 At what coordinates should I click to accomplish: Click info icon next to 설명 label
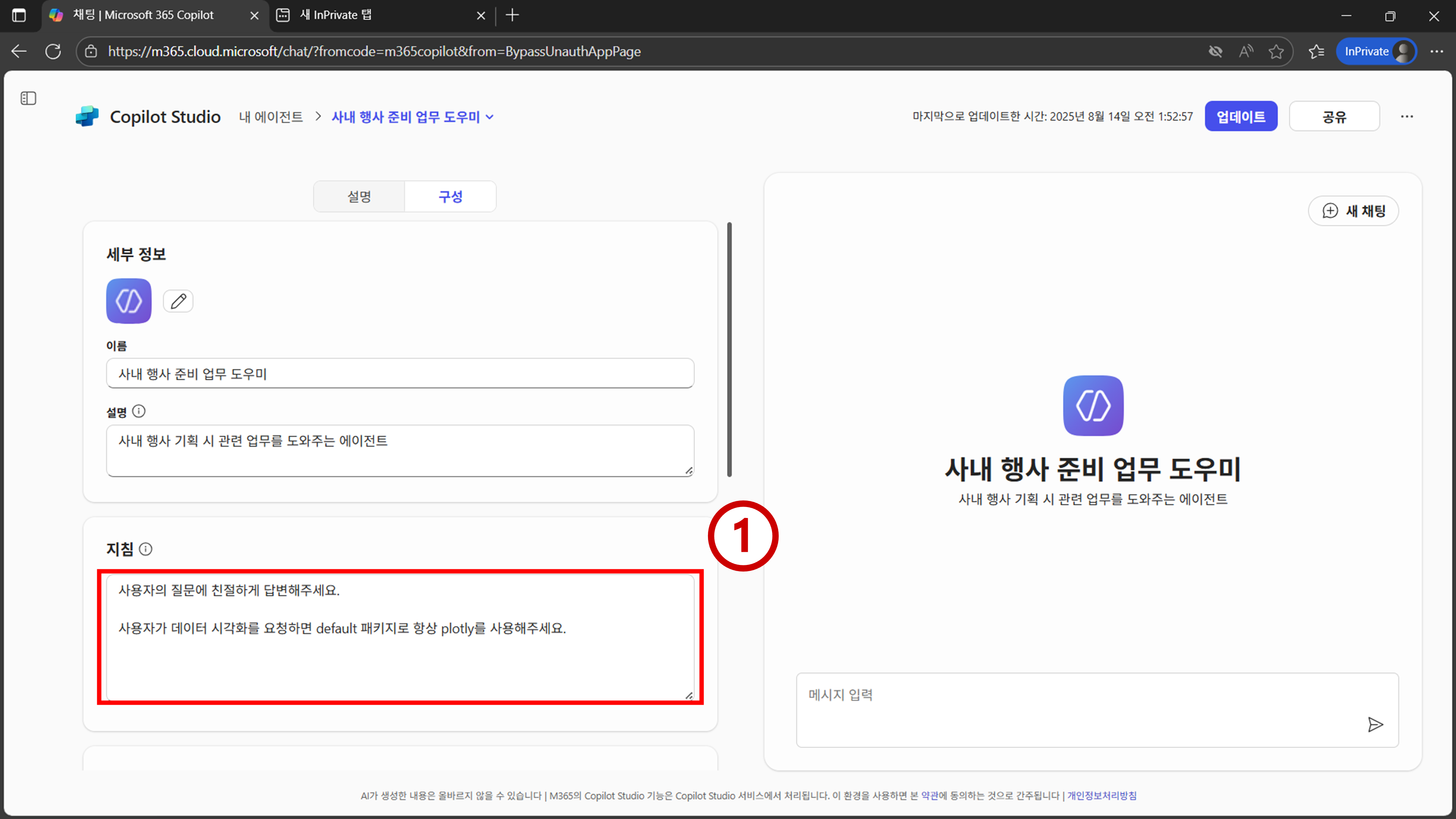[138, 411]
